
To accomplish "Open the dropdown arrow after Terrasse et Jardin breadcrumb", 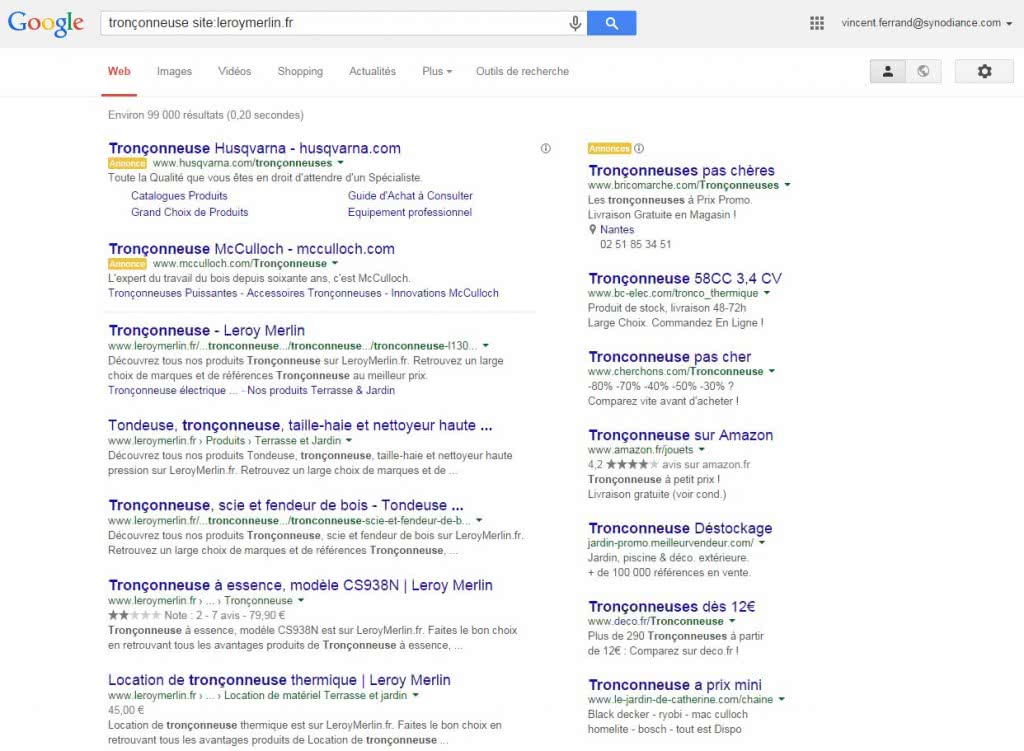I will click(x=349, y=440).
